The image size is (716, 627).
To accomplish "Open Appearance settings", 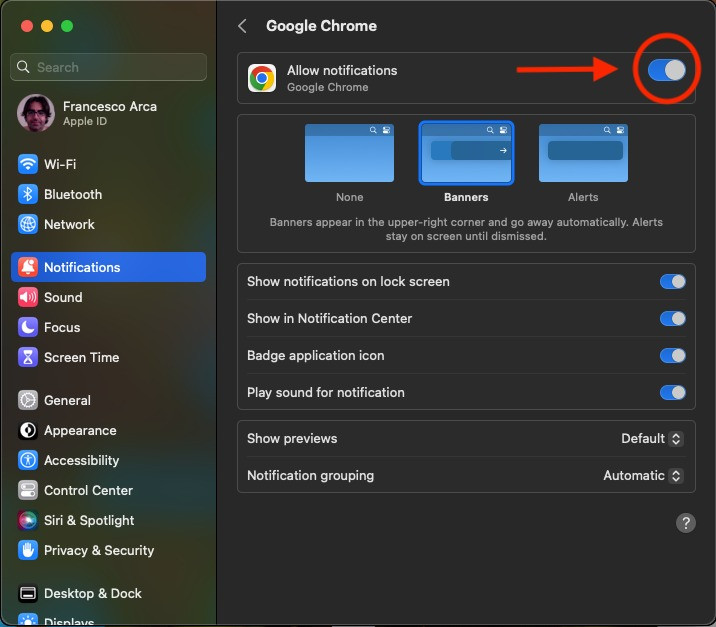I will [108, 430].
